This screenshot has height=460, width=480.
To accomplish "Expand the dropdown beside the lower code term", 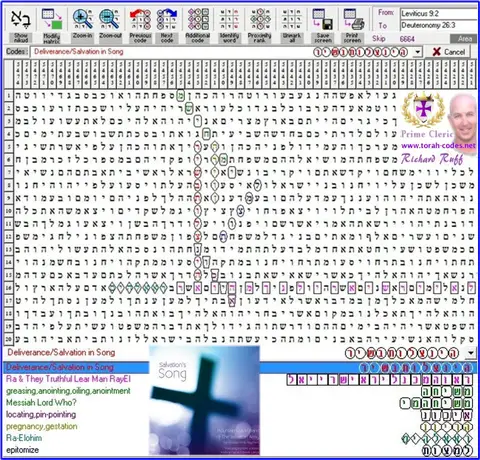I will [471, 353].
